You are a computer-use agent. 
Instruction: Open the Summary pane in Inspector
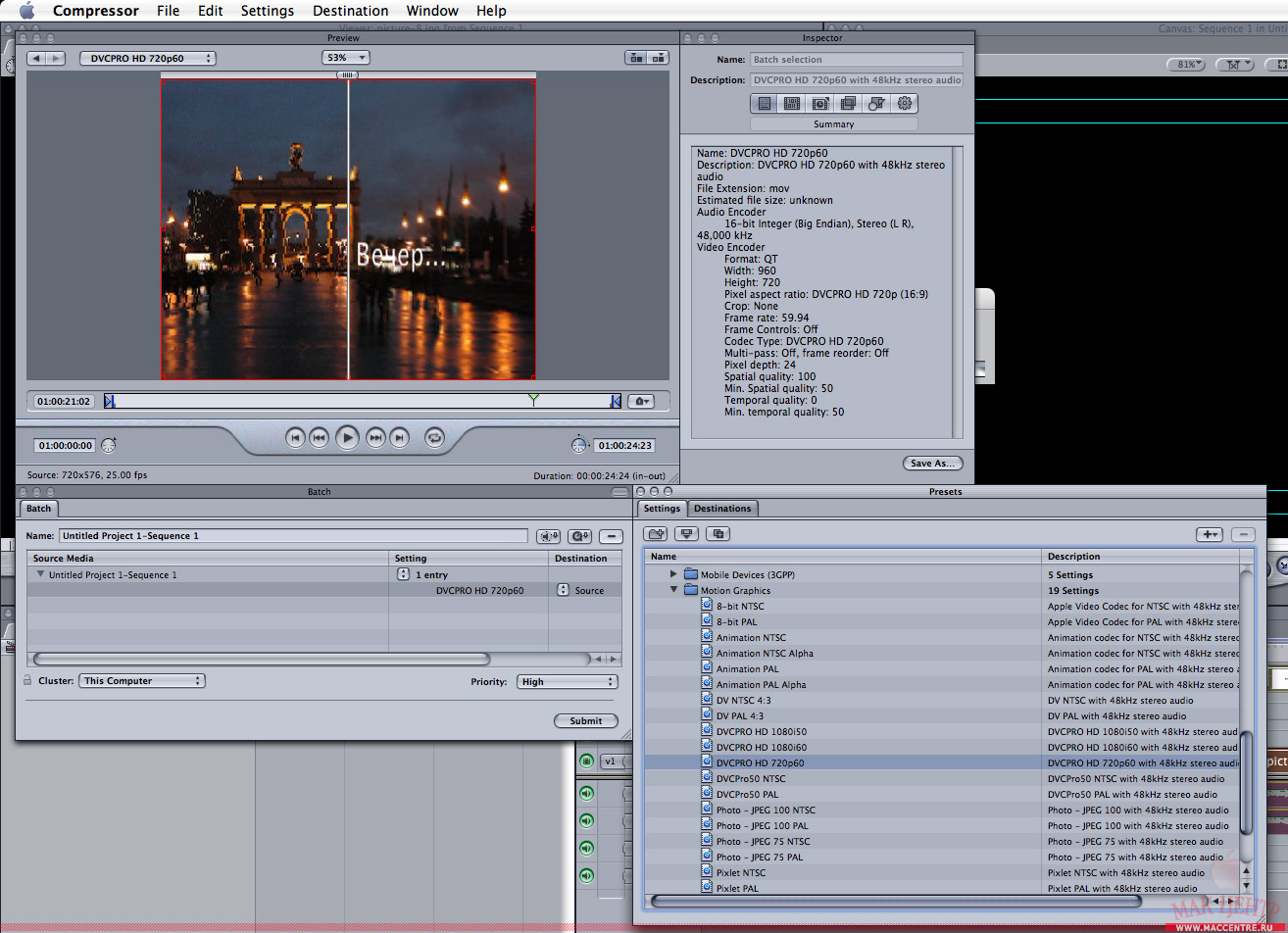(766, 103)
